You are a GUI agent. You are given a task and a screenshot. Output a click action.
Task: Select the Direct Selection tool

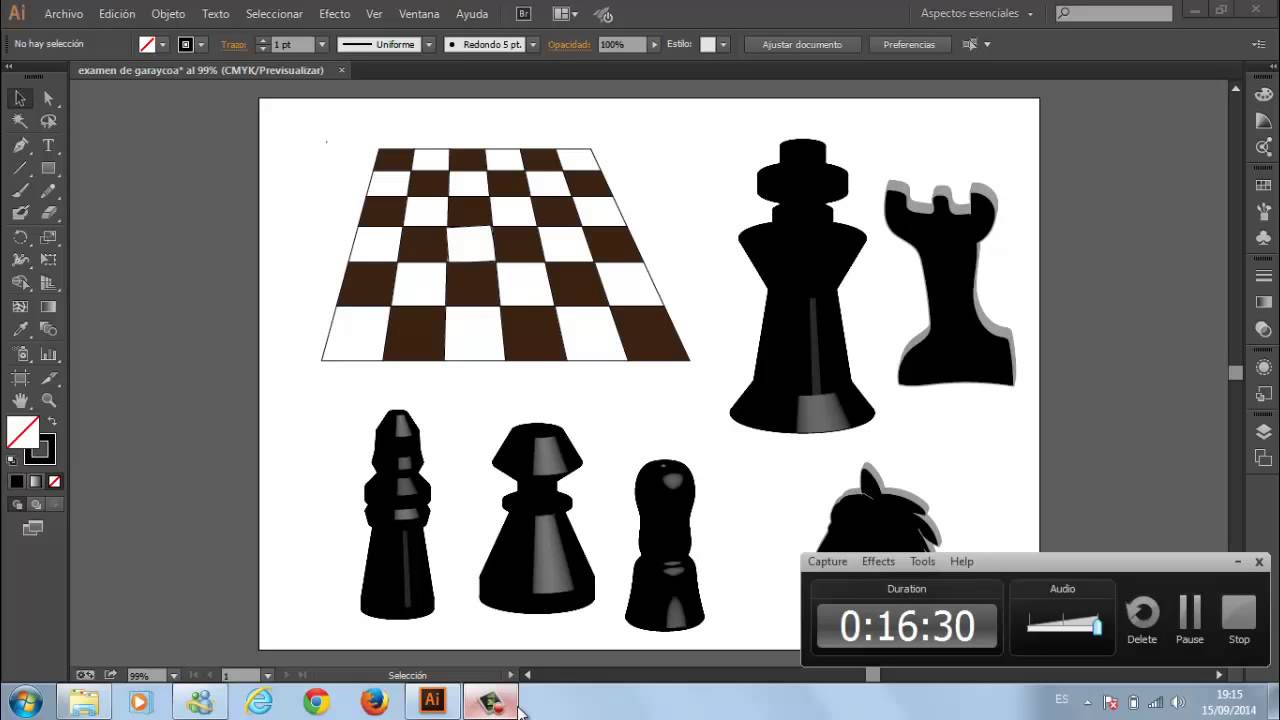48,99
